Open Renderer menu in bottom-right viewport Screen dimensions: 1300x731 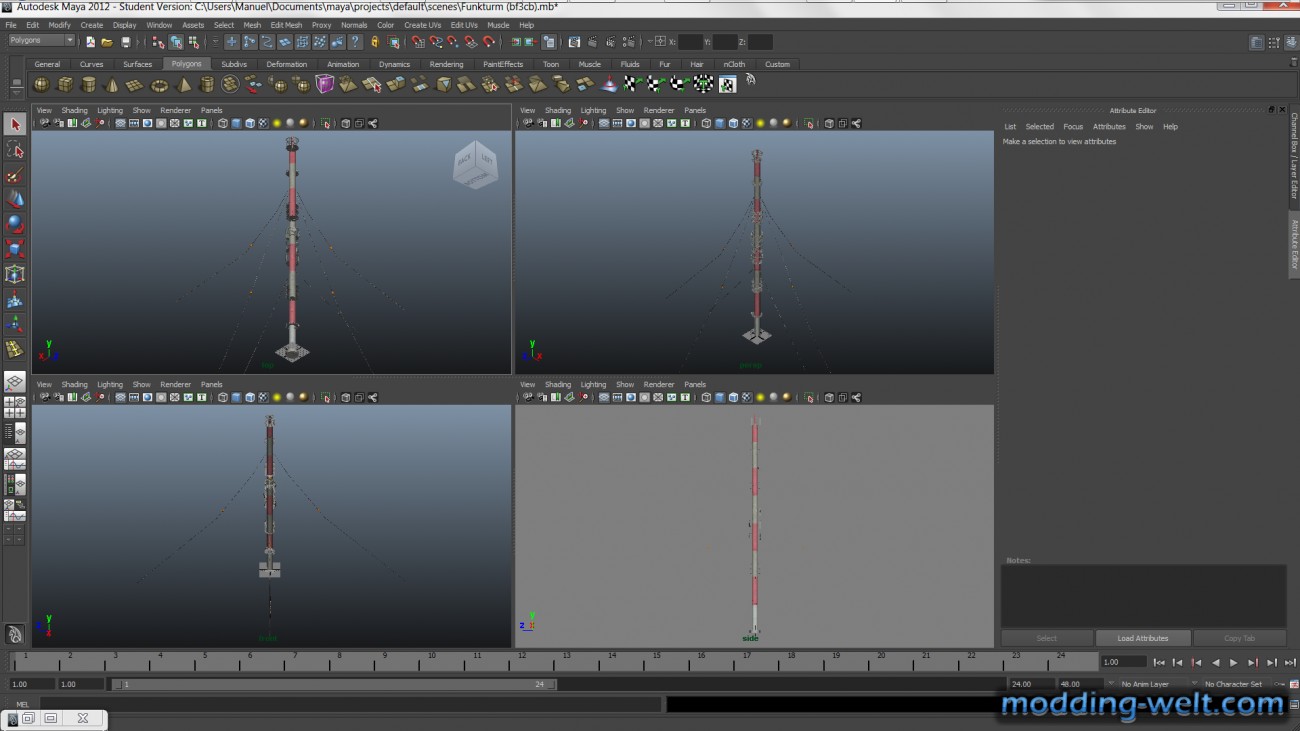click(x=659, y=384)
